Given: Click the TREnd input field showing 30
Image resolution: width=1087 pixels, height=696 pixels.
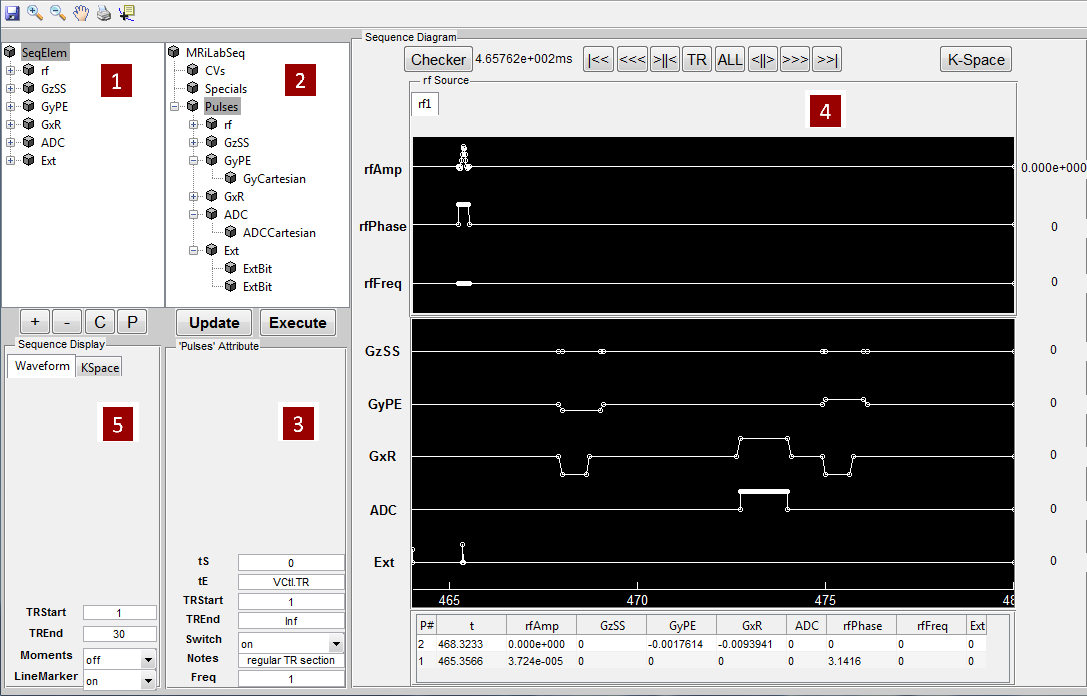Looking at the screenshot, I should (119, 634).
